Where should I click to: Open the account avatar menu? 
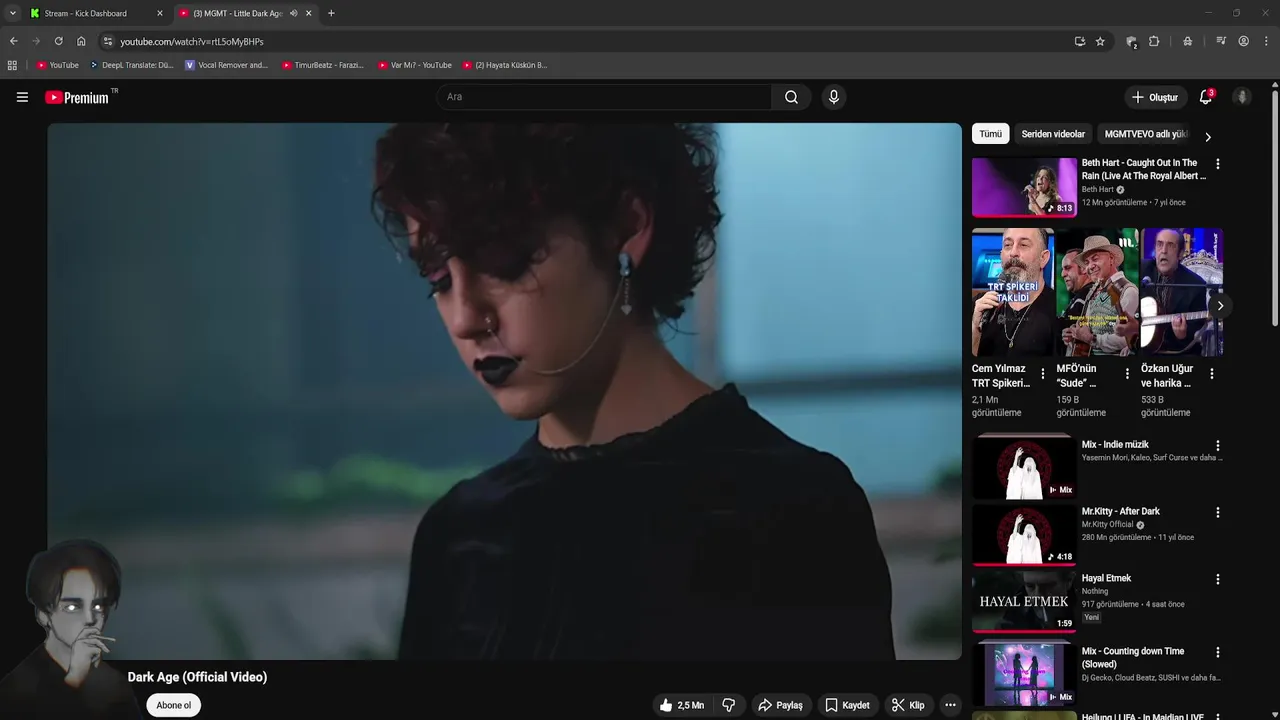point(1242,97)
